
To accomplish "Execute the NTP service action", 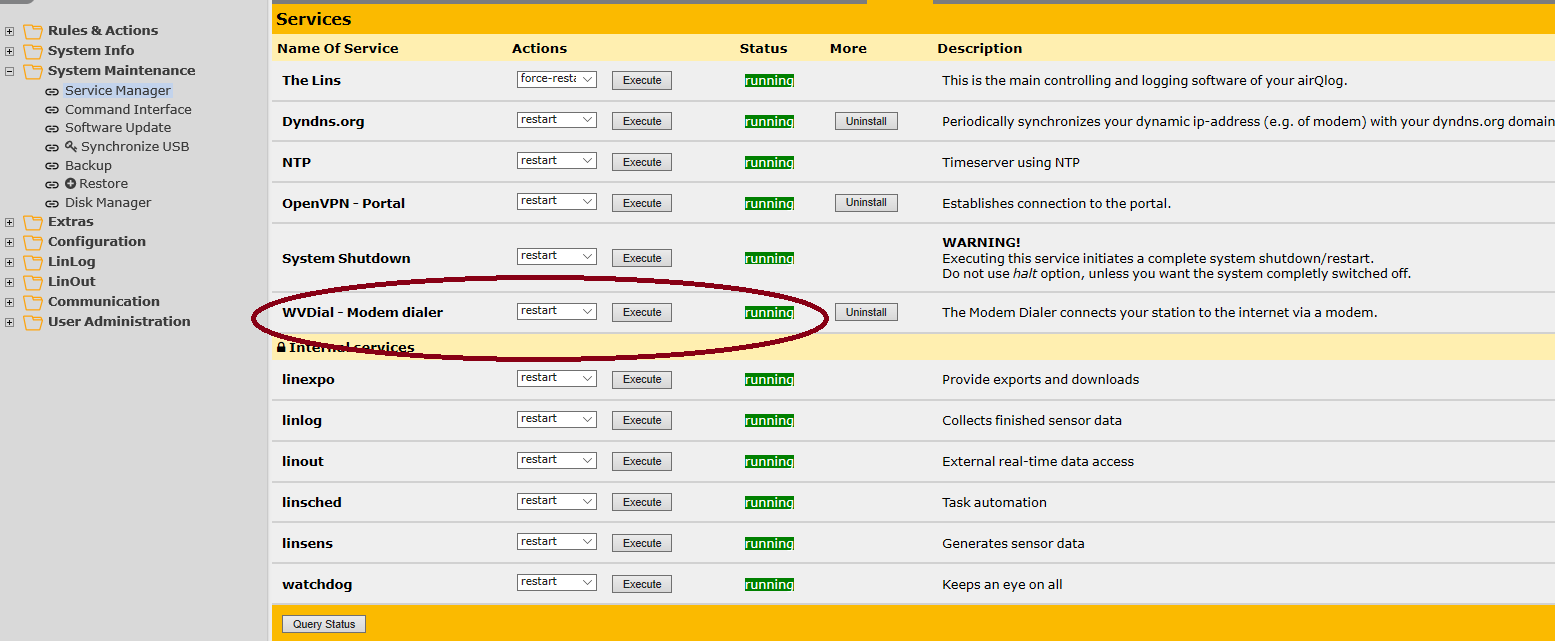I will tap(642, 162).
